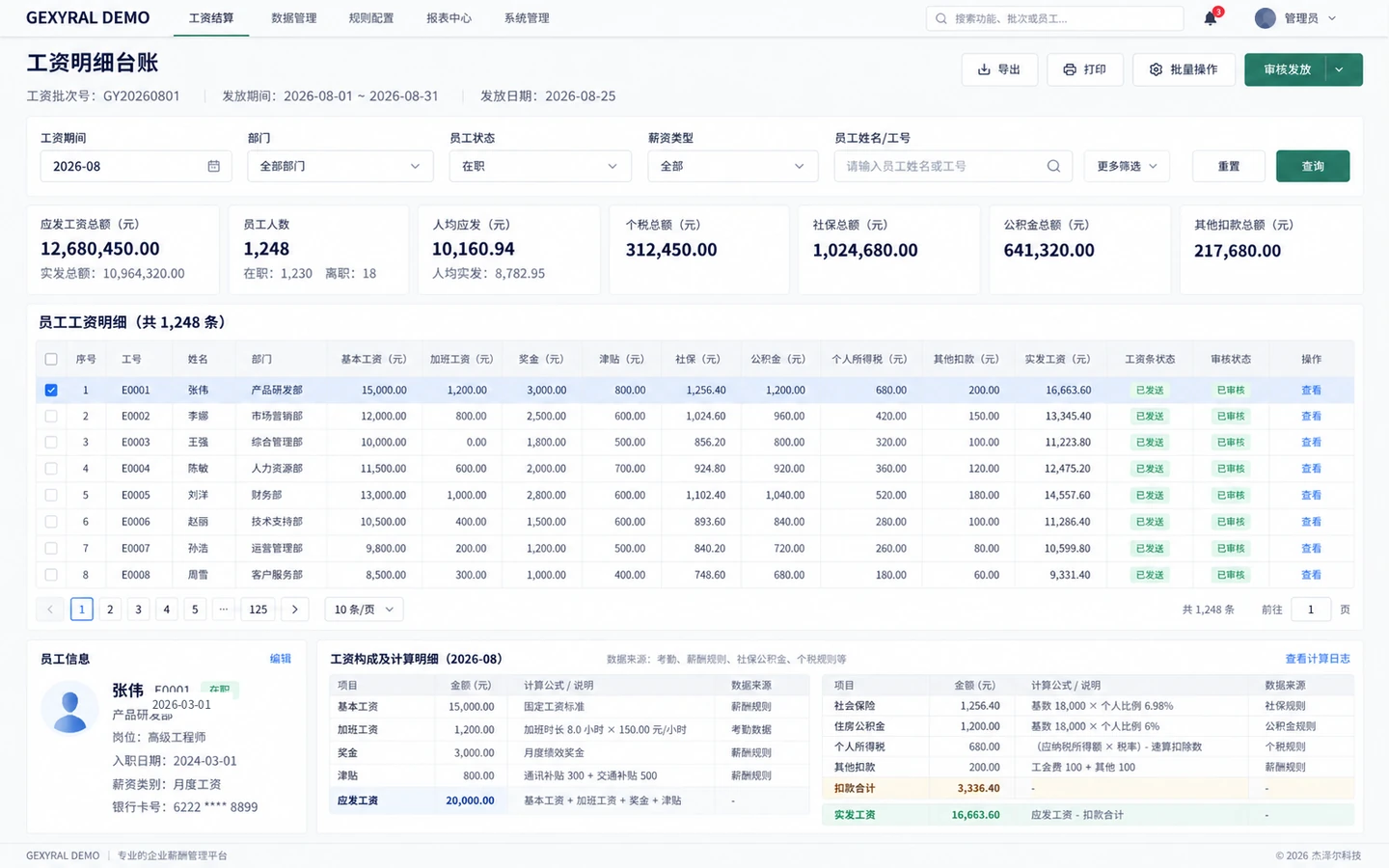Image resolution: width=1389 pixels, height=868 pixels.
Task: Click the 前往 page number input
Action: point(1311,610)
